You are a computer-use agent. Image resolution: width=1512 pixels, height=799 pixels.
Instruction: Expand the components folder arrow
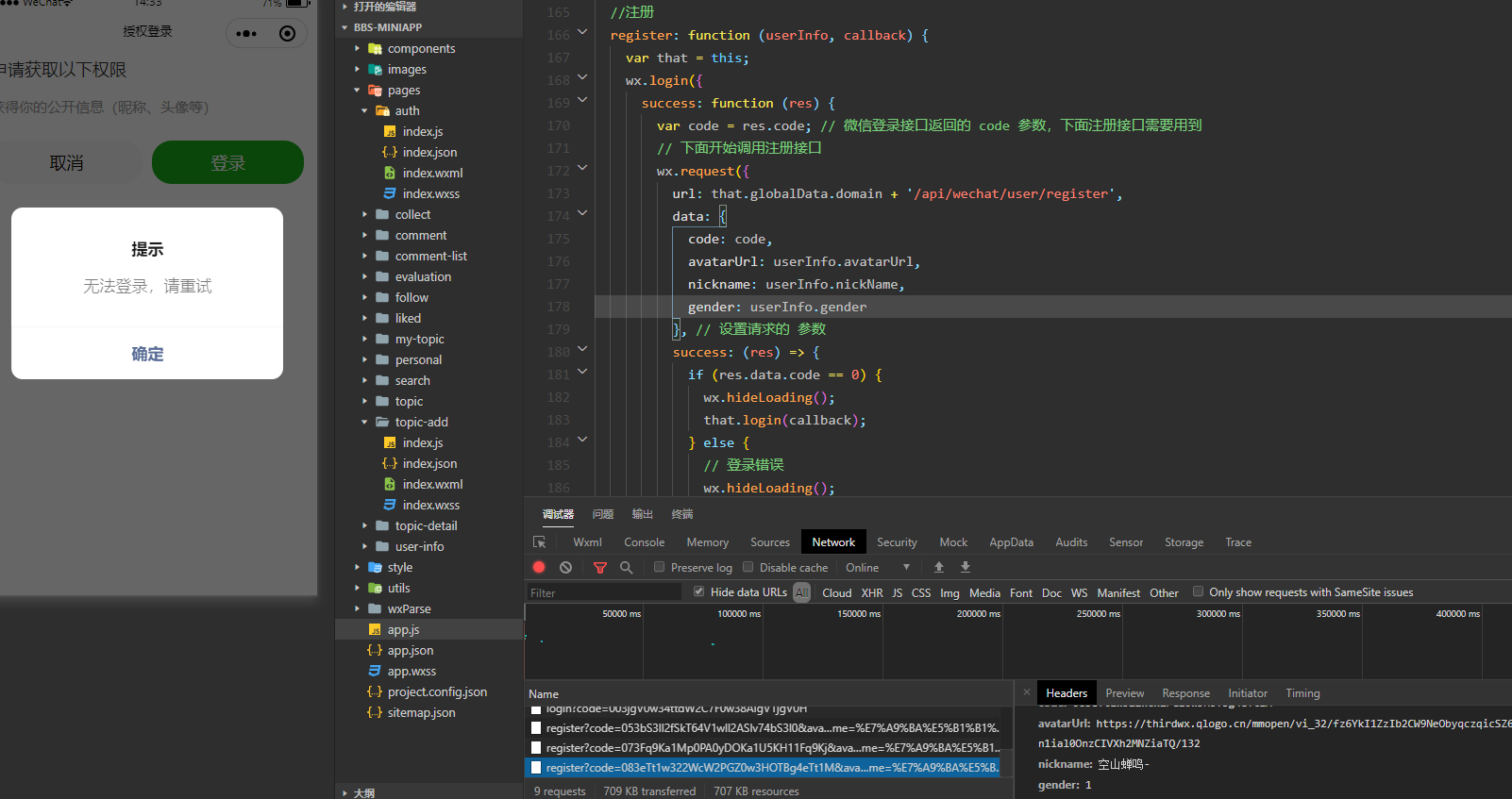(x=357, y=49)
